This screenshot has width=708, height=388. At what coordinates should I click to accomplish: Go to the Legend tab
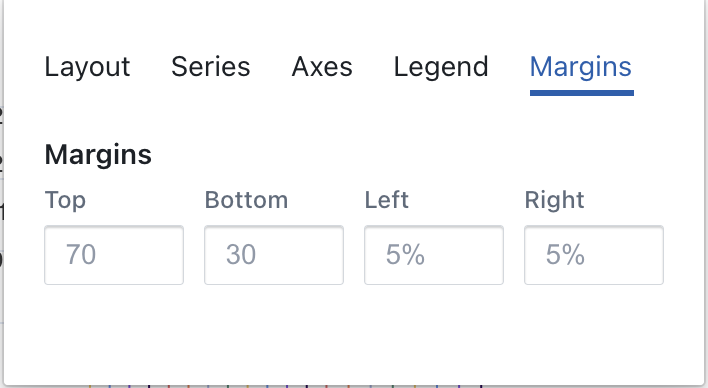441,67
